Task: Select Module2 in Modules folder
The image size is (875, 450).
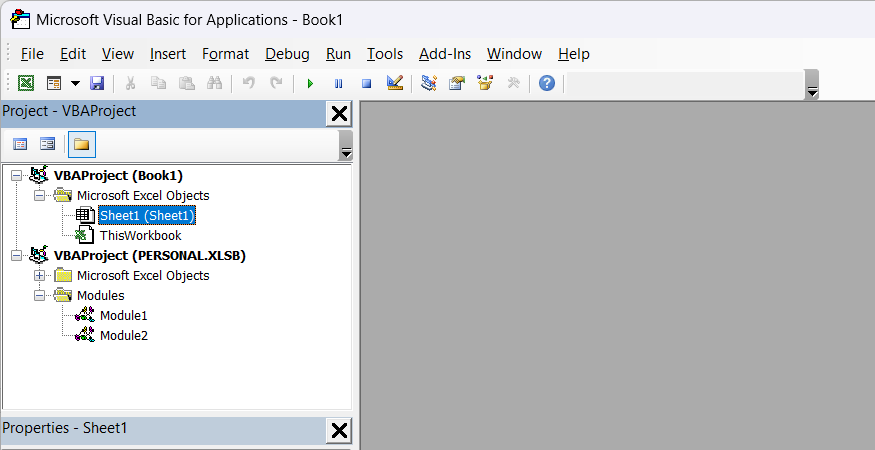Action: tap(123, 336)
